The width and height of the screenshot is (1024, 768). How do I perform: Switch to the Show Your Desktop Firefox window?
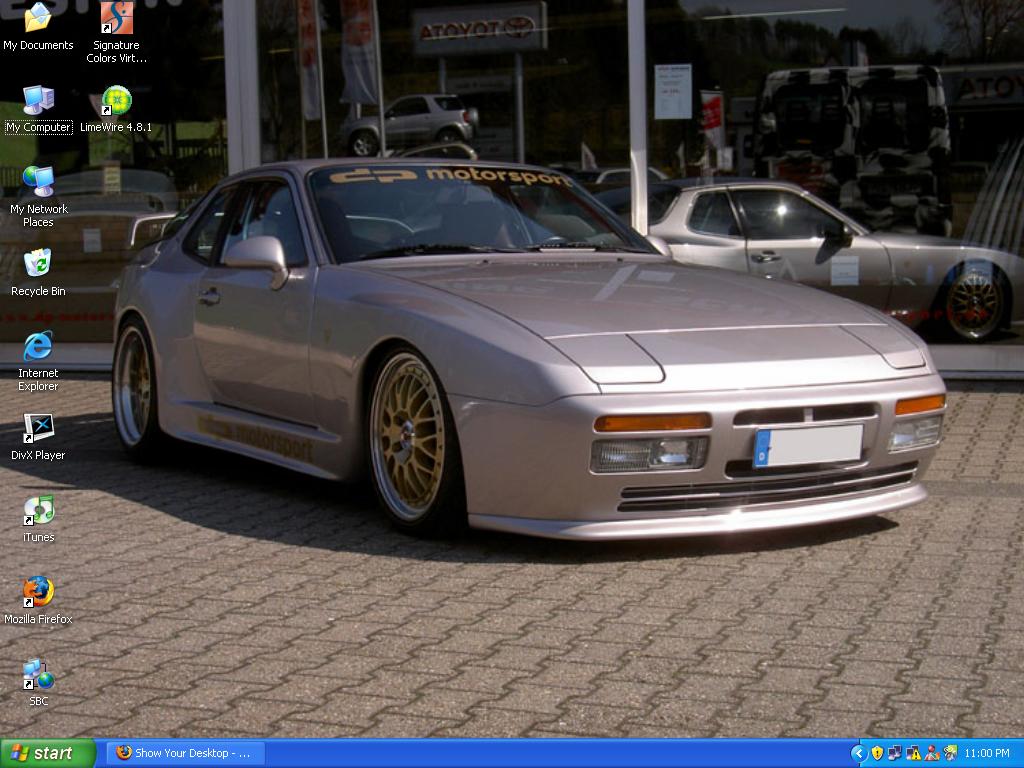(185, 753)
